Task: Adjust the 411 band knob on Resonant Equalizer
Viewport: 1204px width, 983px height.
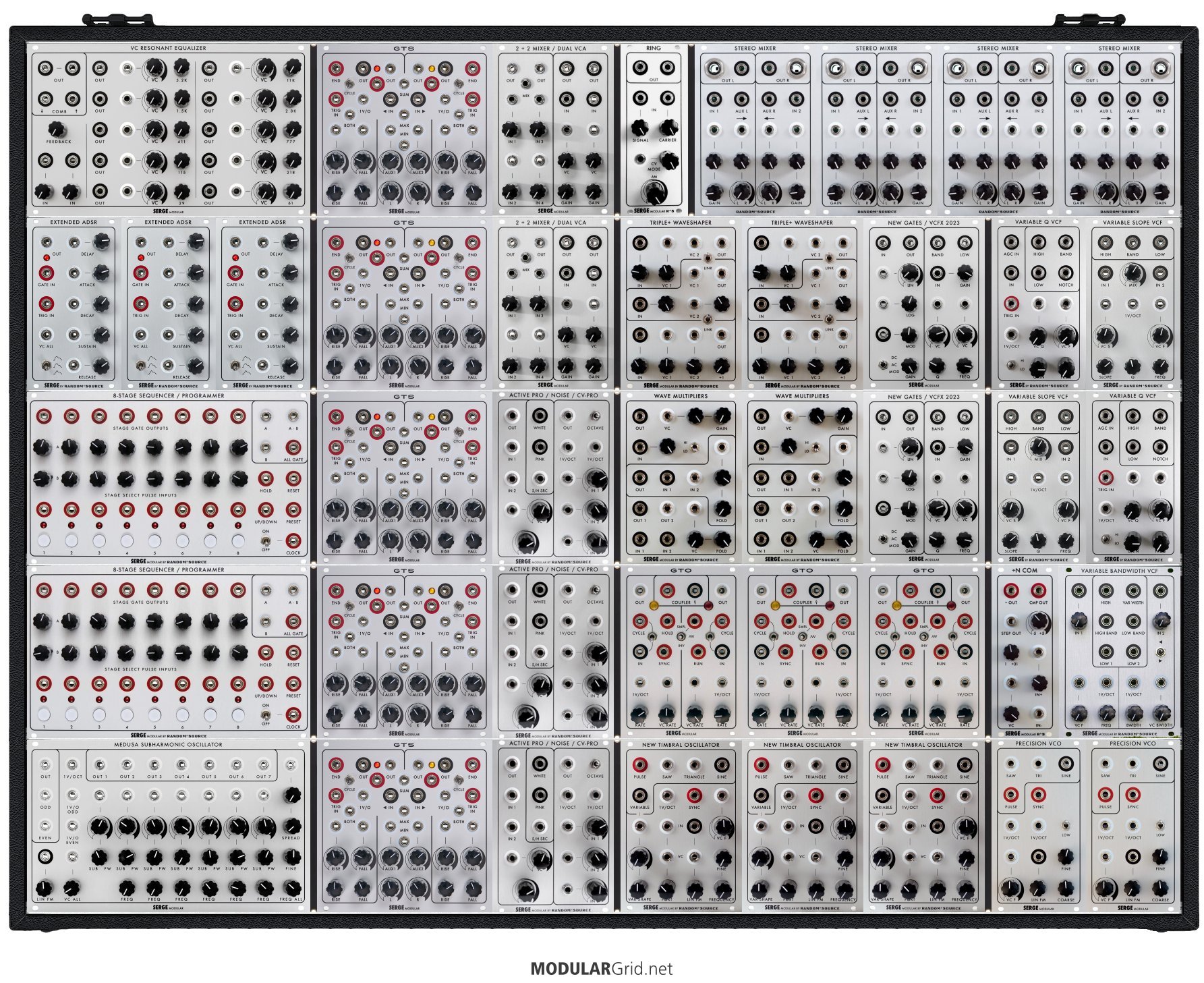Action: pos(181,130)
